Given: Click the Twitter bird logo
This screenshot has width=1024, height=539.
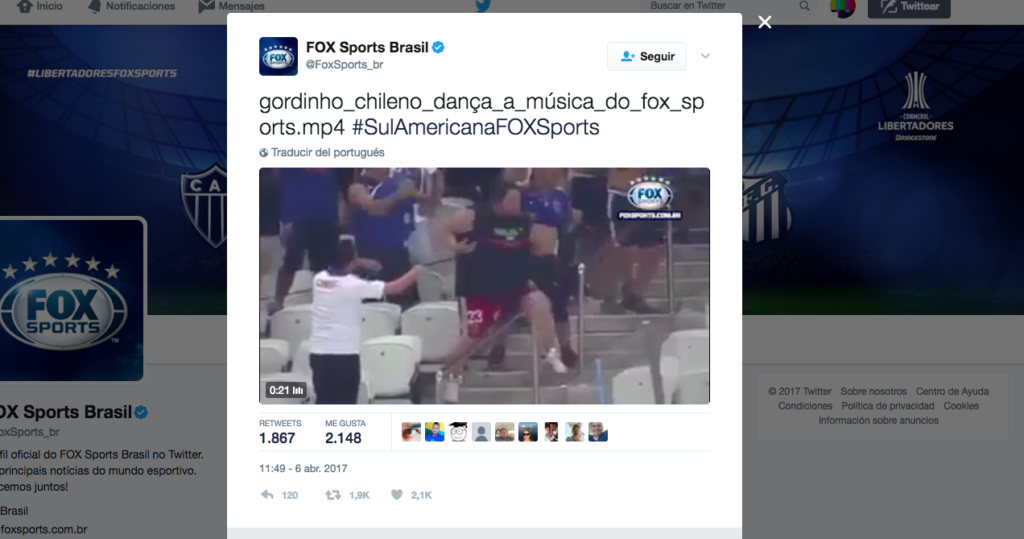Looking at the screenshot, I should [x=483, y=6].
